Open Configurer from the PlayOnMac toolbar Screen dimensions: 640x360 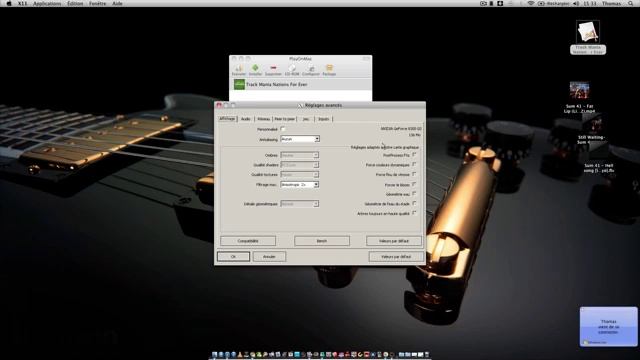[311, 70]
